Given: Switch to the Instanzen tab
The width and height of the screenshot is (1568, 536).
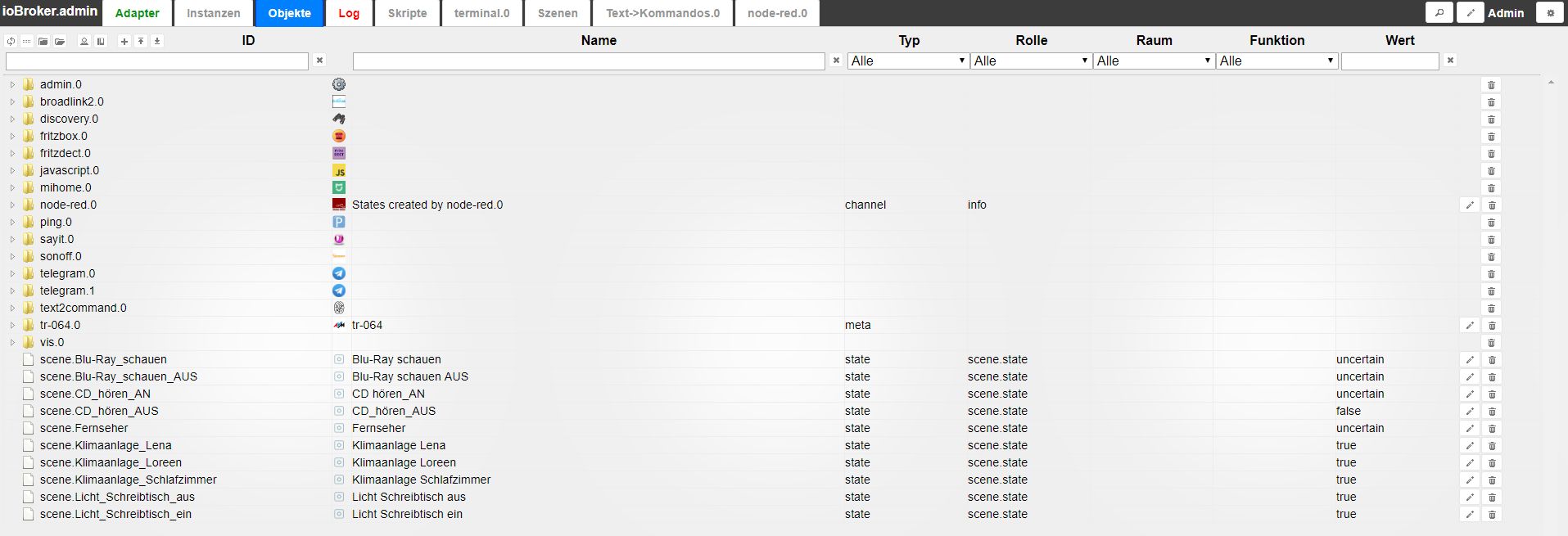Looking at the screenshot, I should tap(214, 13).
